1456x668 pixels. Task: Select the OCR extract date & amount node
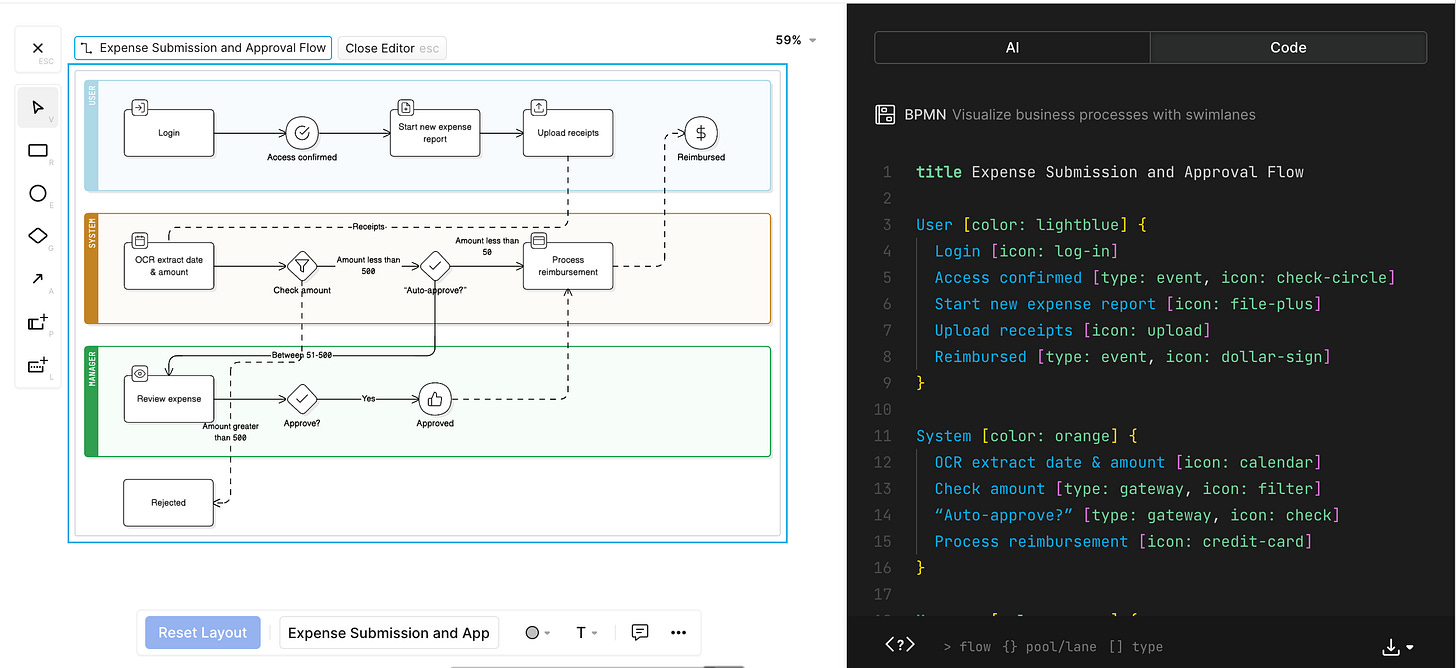pos(169,266)
